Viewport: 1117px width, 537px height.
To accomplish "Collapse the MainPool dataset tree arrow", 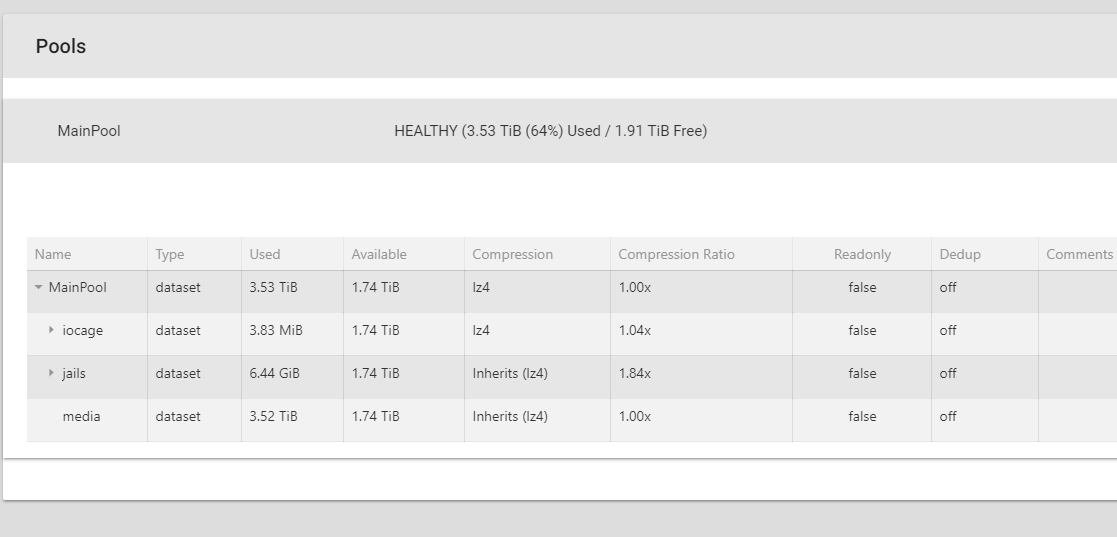I will click(38, 288).
